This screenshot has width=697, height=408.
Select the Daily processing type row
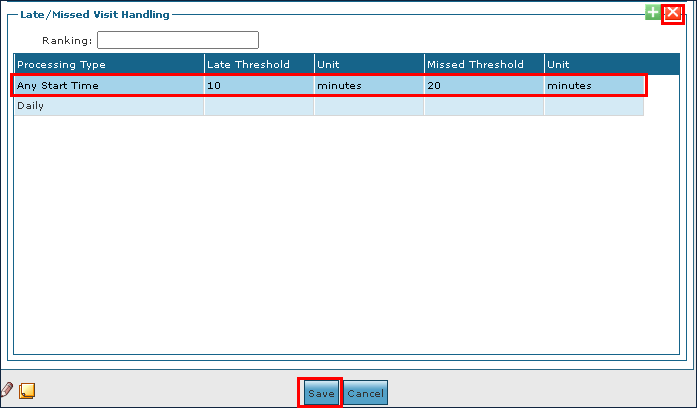[x=108, y=106]
